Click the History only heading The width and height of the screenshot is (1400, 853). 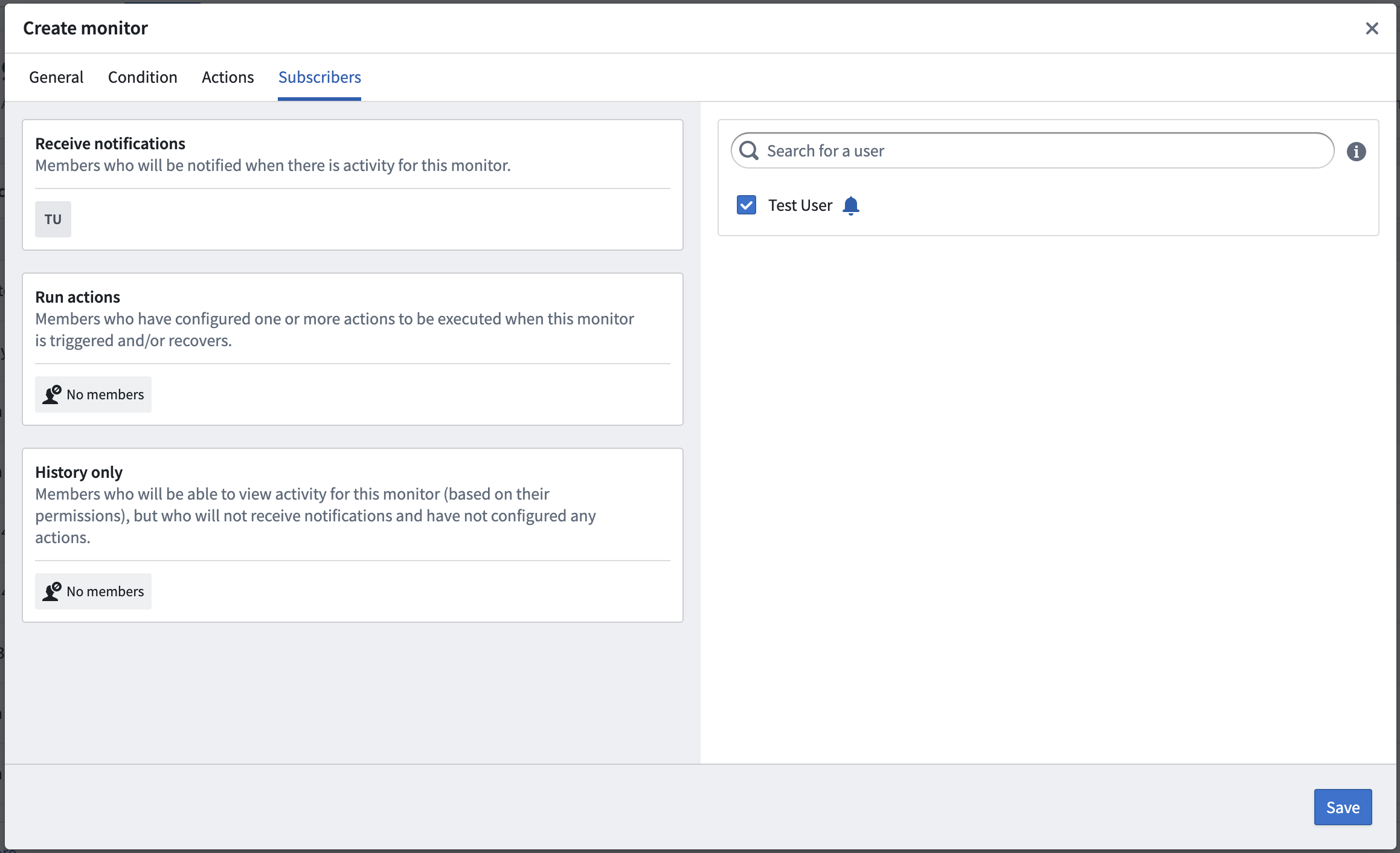[79, 472]
